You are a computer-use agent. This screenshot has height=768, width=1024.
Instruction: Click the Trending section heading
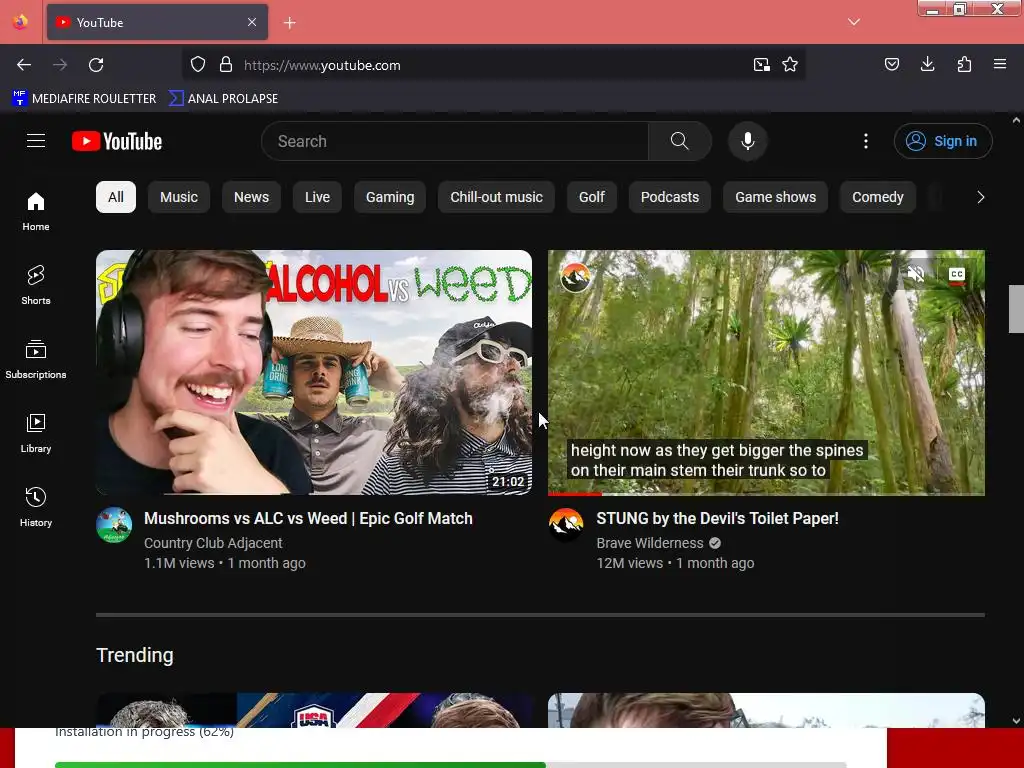[x=135, y=655]
